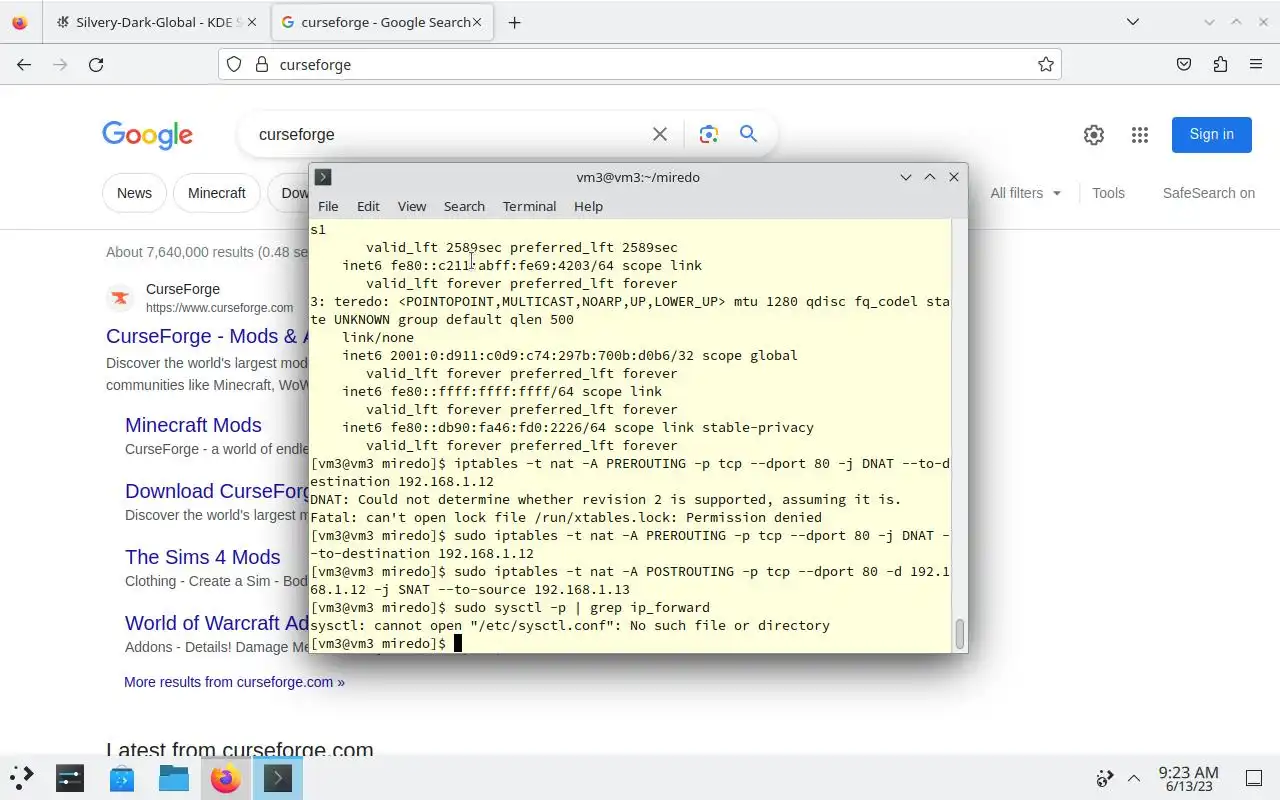Open the KDE application launcher
The image size is (1280, 800).
click(20, 777)
